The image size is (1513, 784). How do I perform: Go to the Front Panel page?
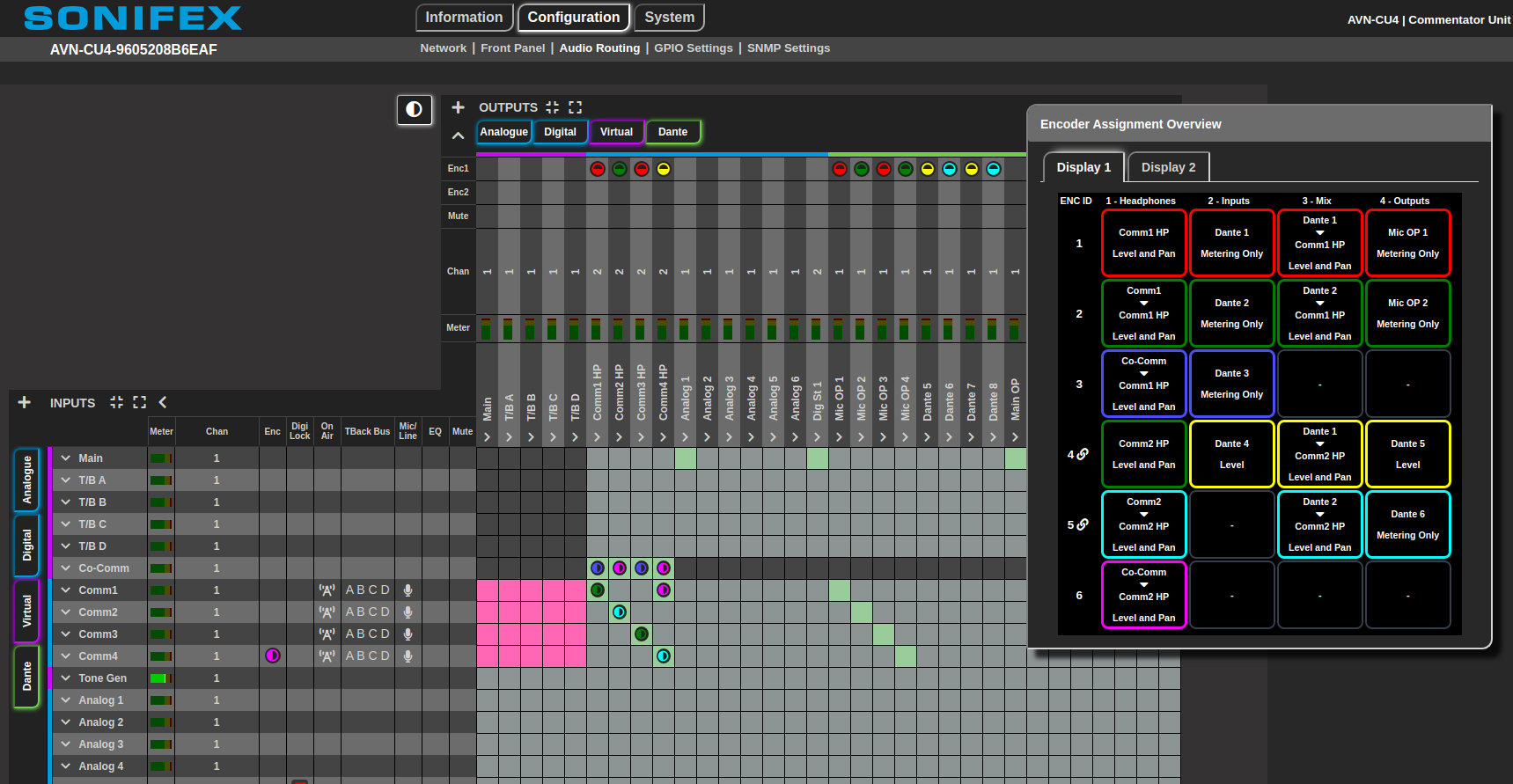click(x=512, y=48)
